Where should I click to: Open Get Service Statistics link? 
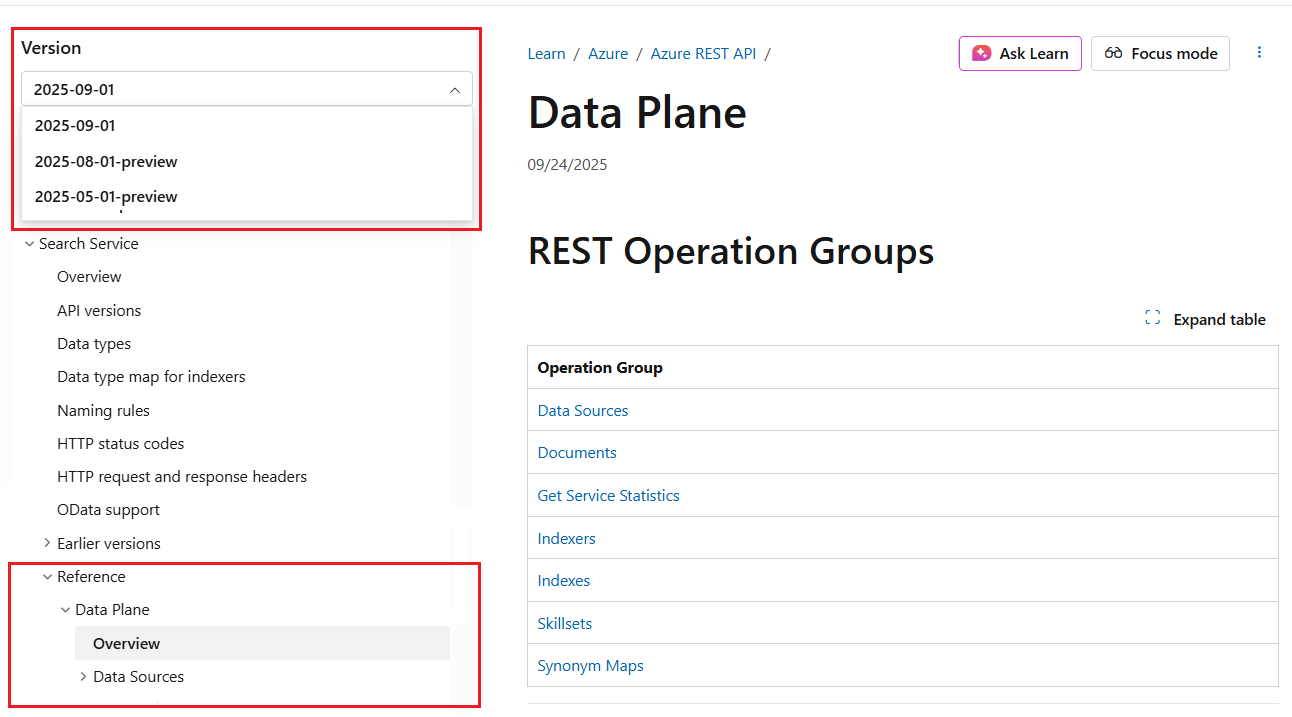coord(608,496)
